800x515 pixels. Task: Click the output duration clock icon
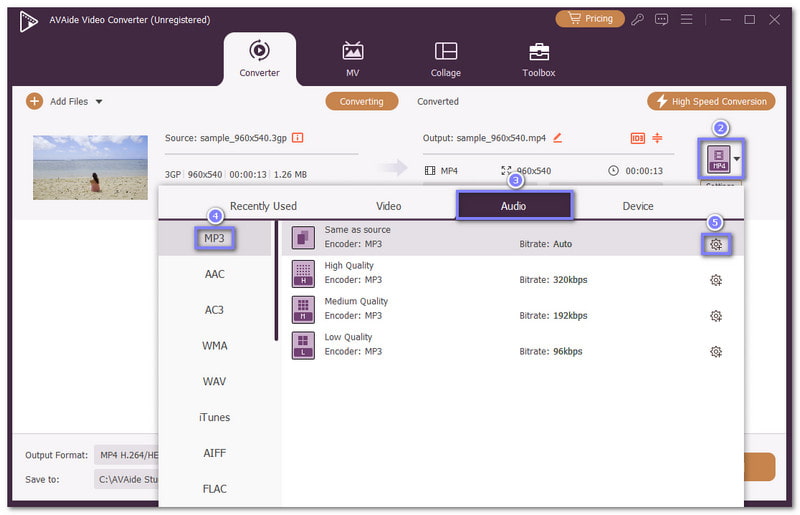613,170
